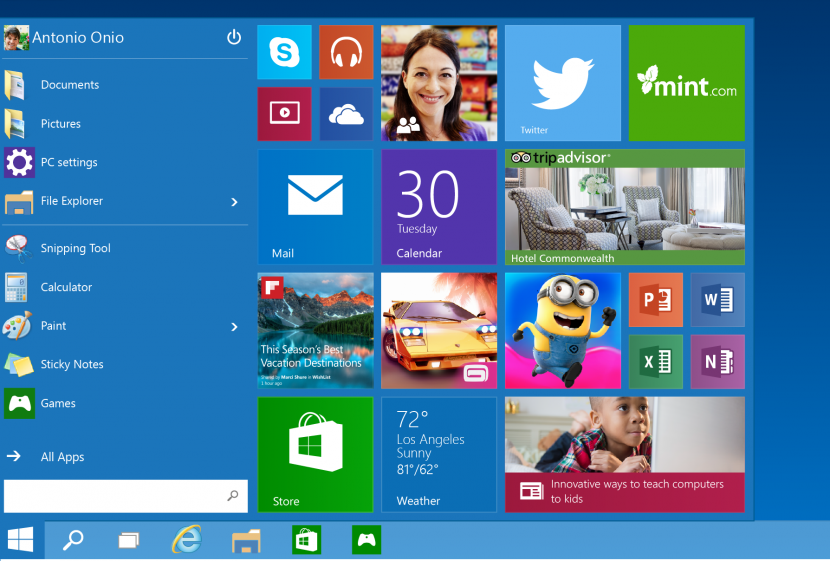Screen dimensions: 830x561
Task: Open the news tile about teaching computers
Action: (x=625, y=455)
